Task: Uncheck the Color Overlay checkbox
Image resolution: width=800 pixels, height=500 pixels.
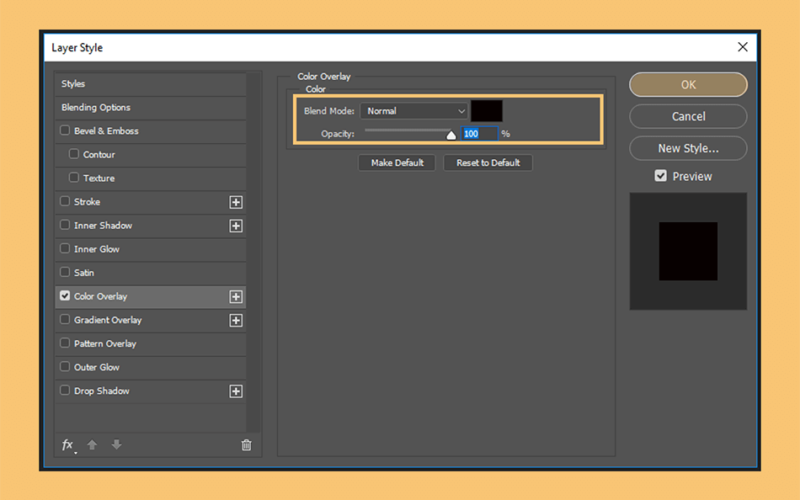Action: coord(65,295)
